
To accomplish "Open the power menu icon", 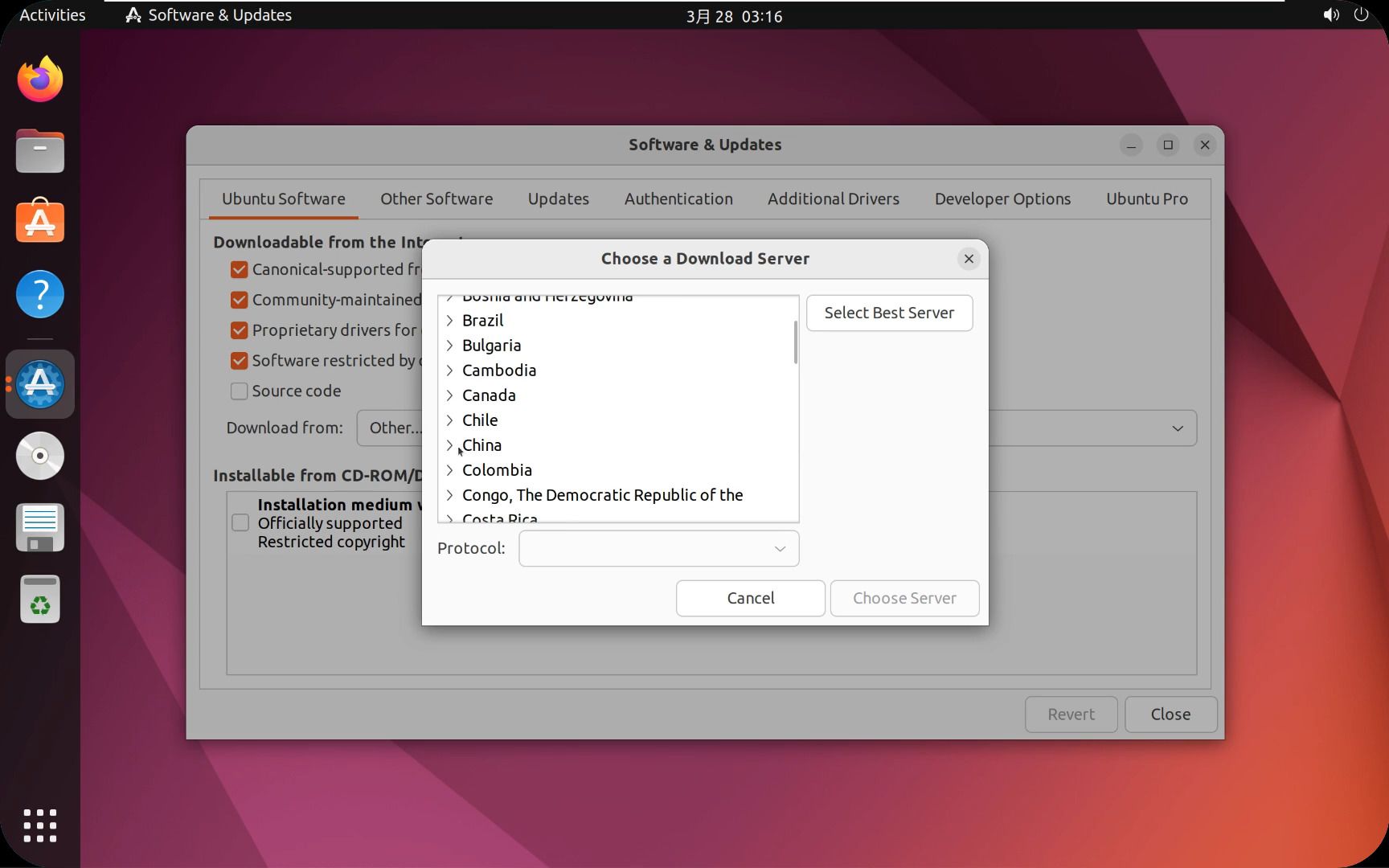I will (1361, 14).
